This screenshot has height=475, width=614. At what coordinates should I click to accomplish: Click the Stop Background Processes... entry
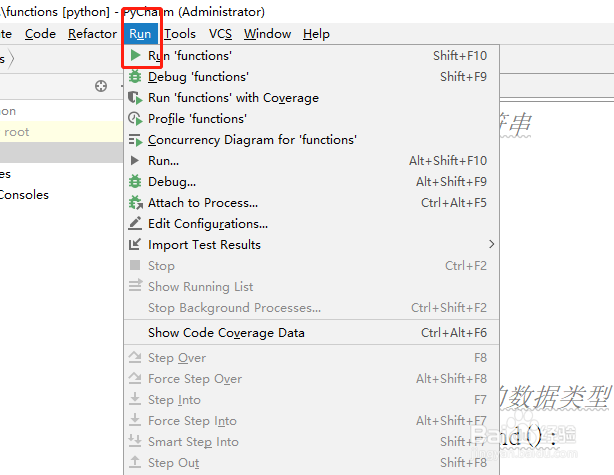(x=311, y=308)
